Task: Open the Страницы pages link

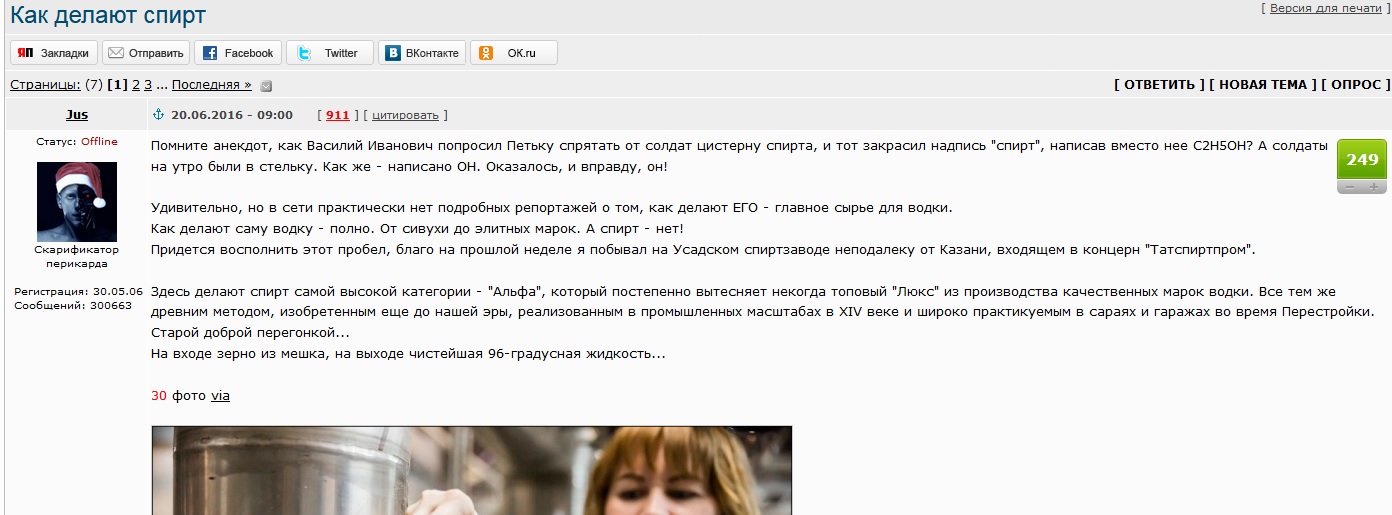Action: [x=45, y=85]
